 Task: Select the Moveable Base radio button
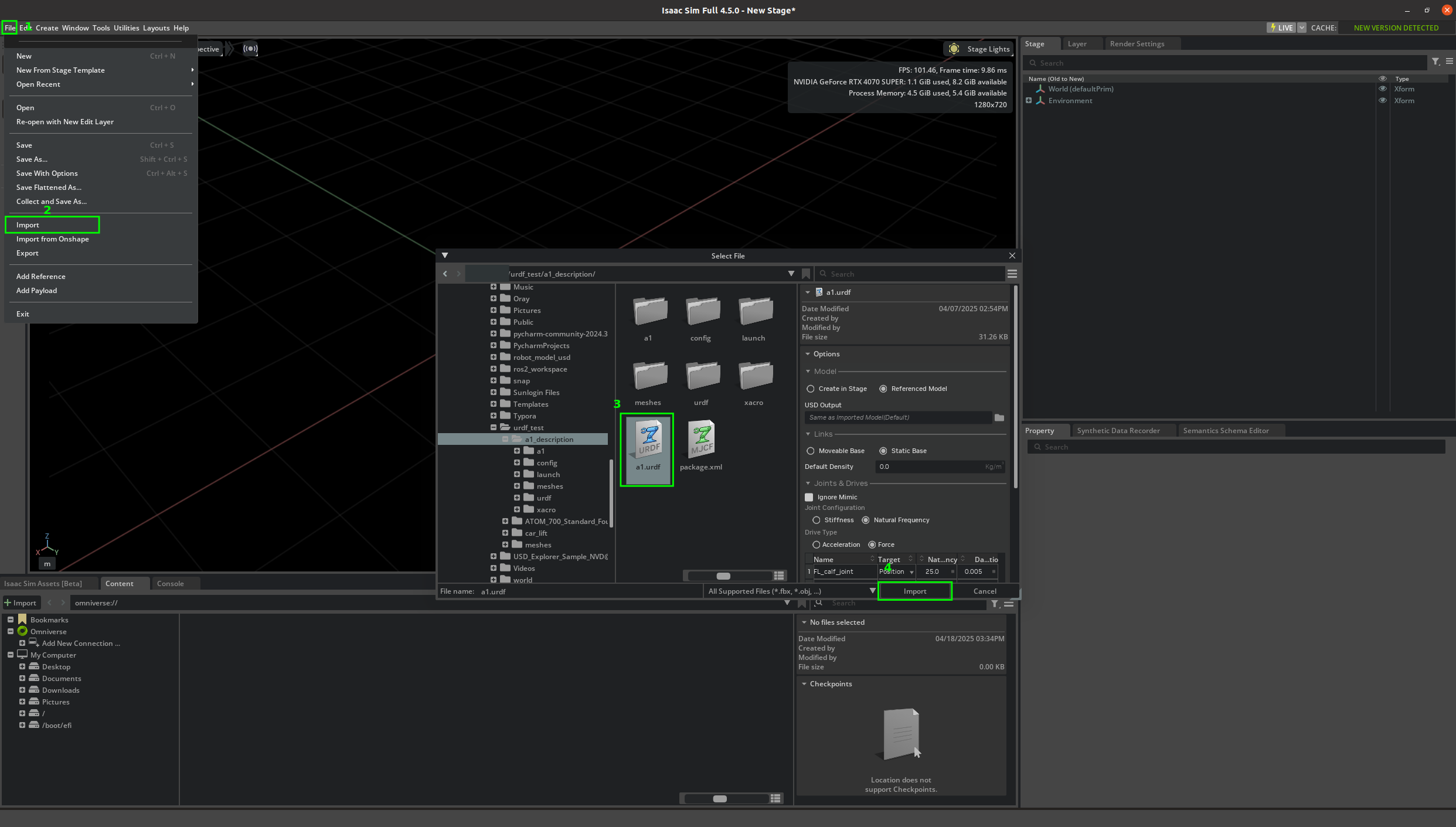pos(811,451)
